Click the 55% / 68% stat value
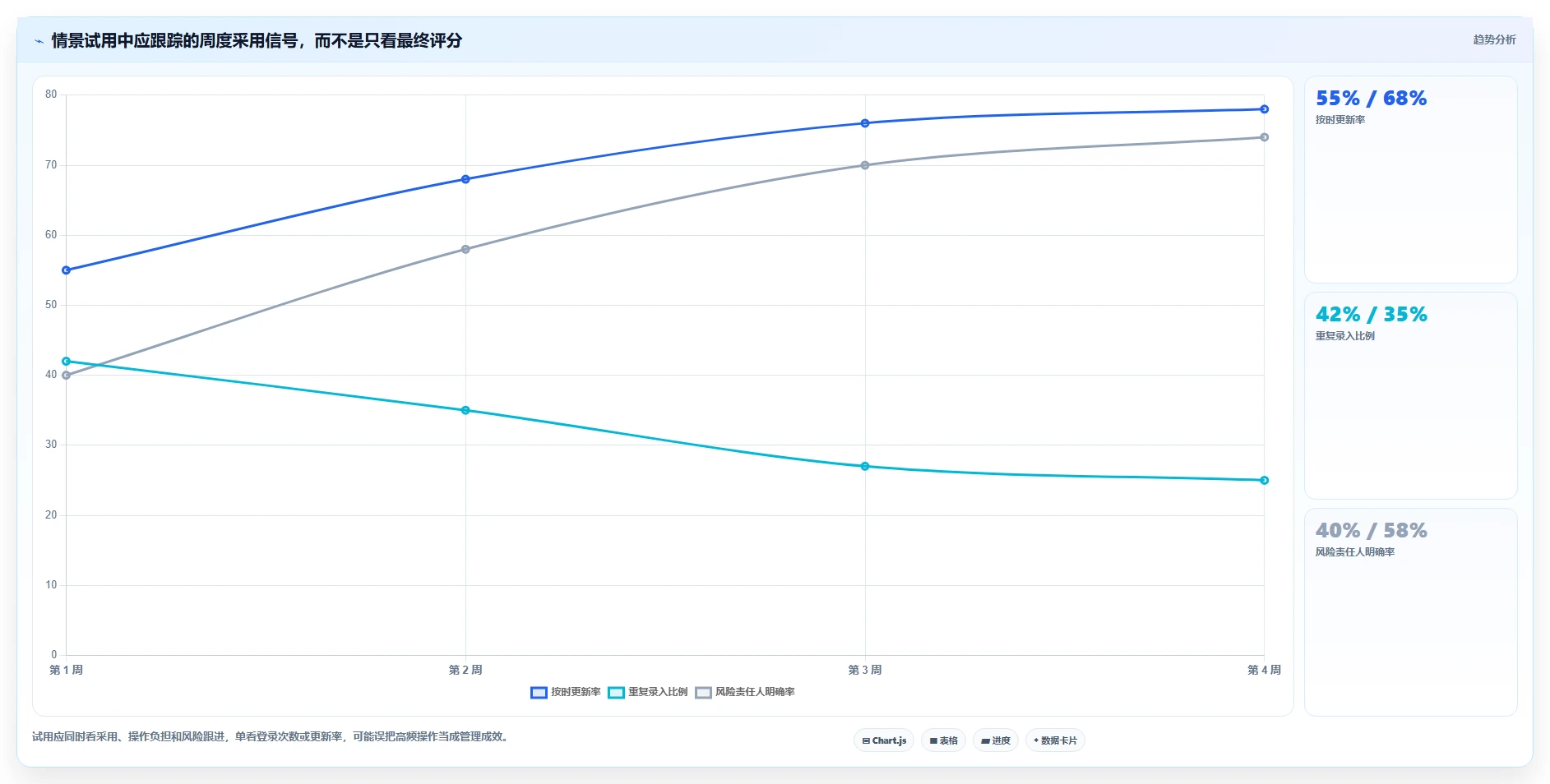 (x=1371, y=99)
